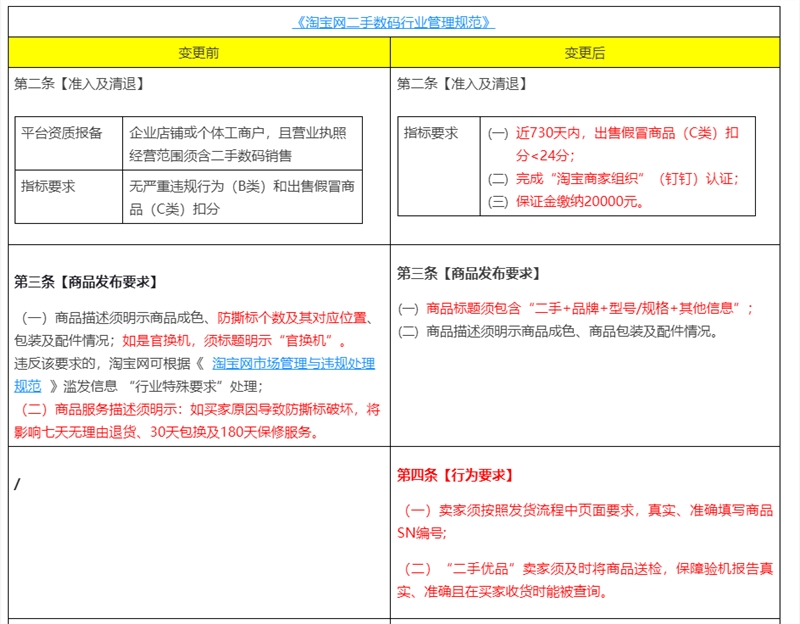Select 第二条【准入及清退】 heading in 变更后 column
Screen dimensions: 800x624
tap(462, 84)
